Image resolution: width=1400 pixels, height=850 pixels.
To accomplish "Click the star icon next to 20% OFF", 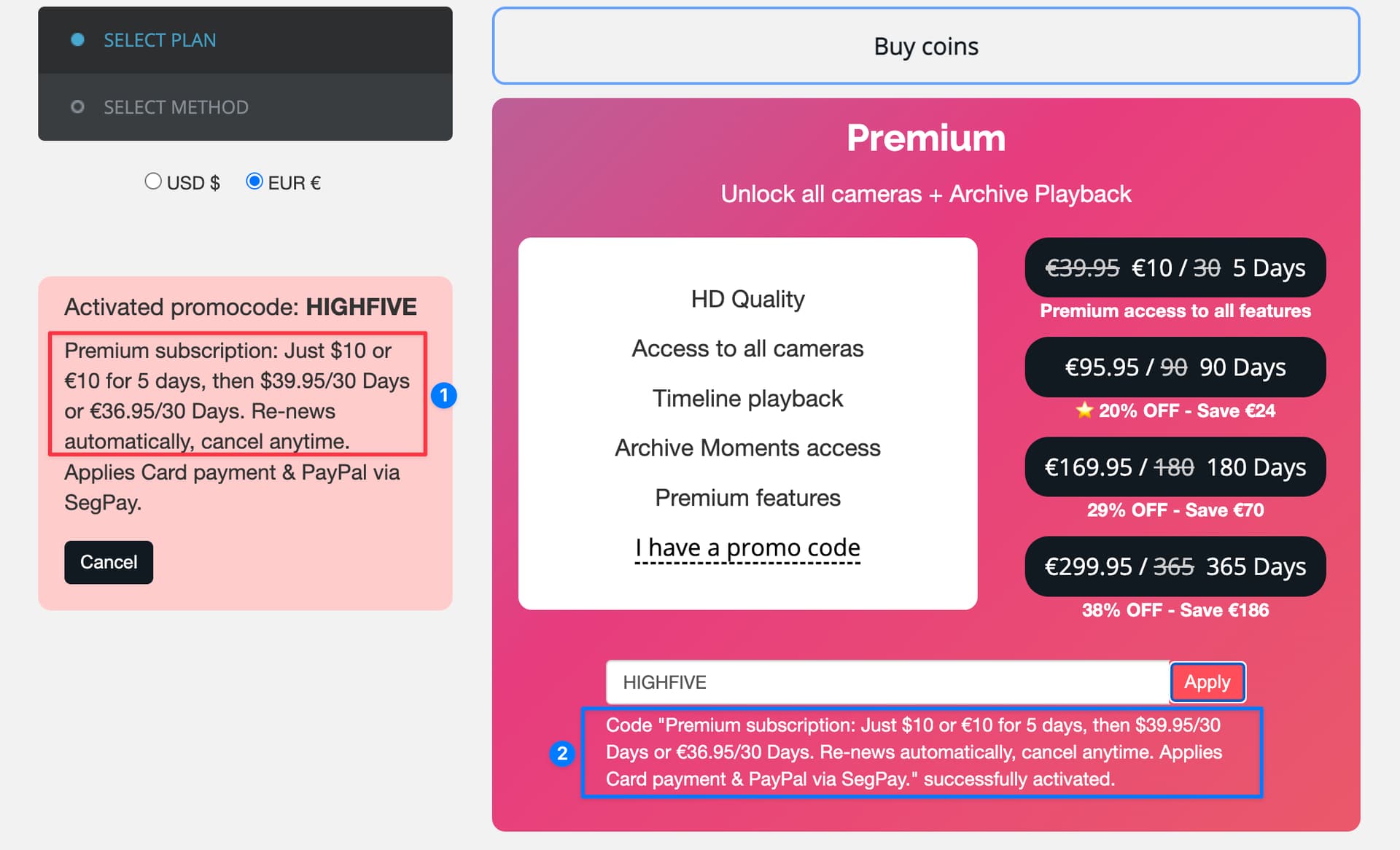I will tap(1084, 410).
